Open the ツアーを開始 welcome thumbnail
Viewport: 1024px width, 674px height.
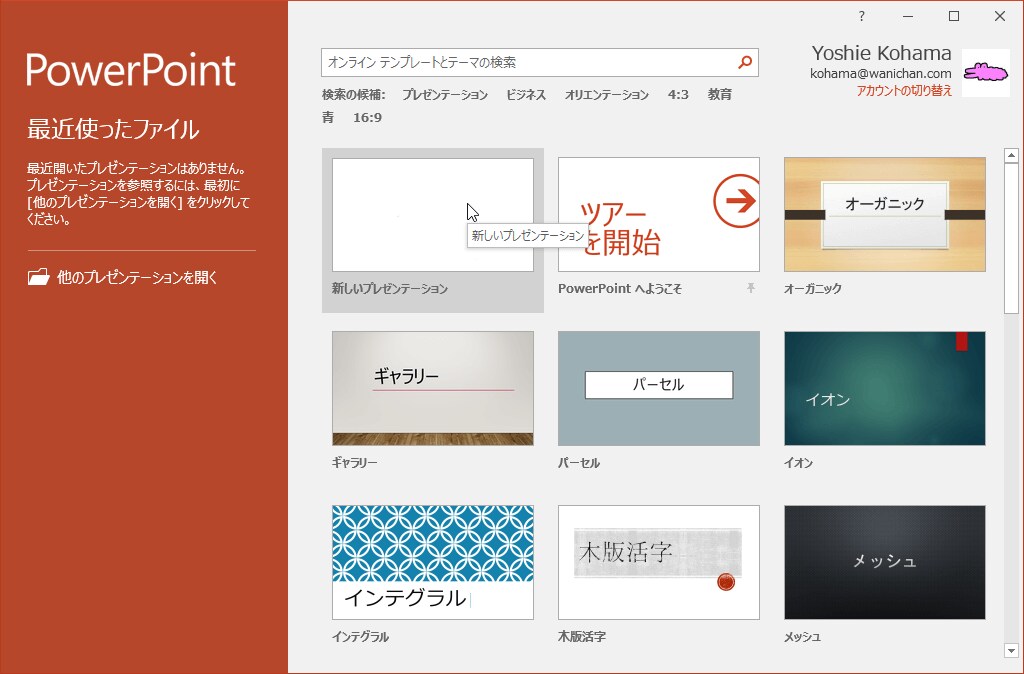tap(658, 214)
